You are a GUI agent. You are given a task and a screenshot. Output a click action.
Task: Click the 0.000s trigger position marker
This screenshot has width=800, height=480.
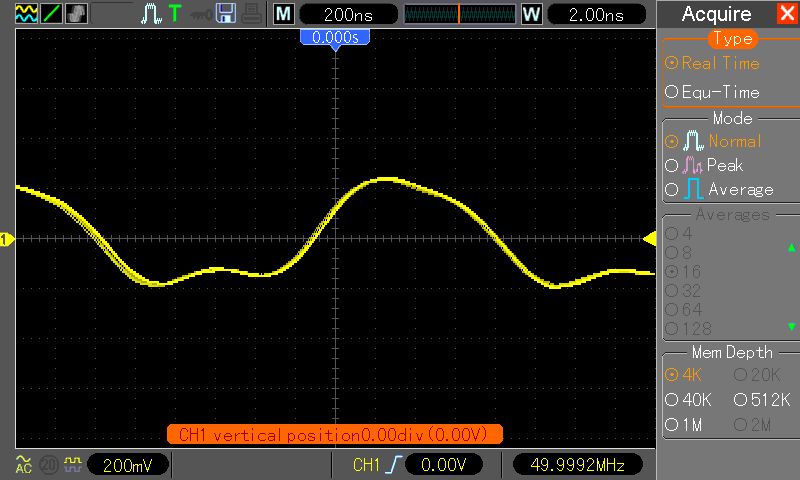(x=335, y=39)
